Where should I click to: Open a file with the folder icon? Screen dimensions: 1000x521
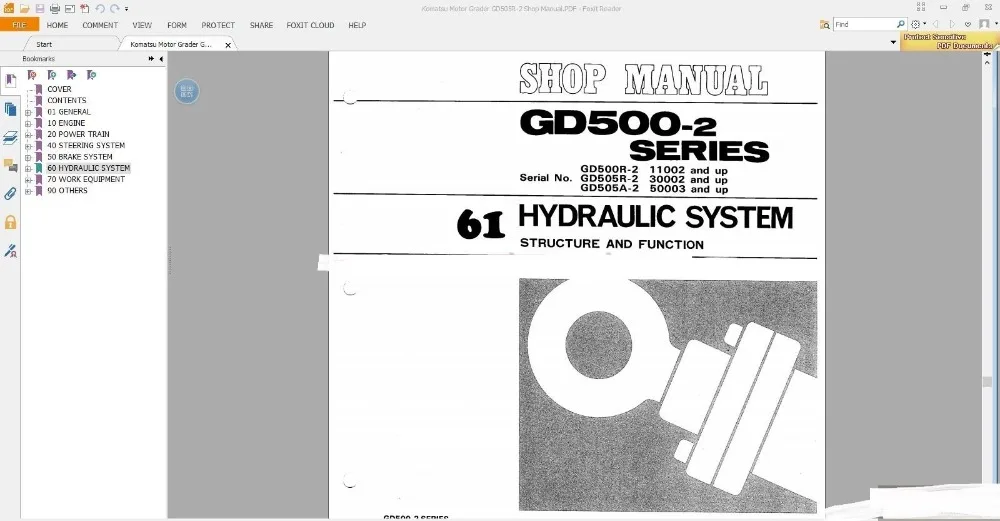click(24, 8)
